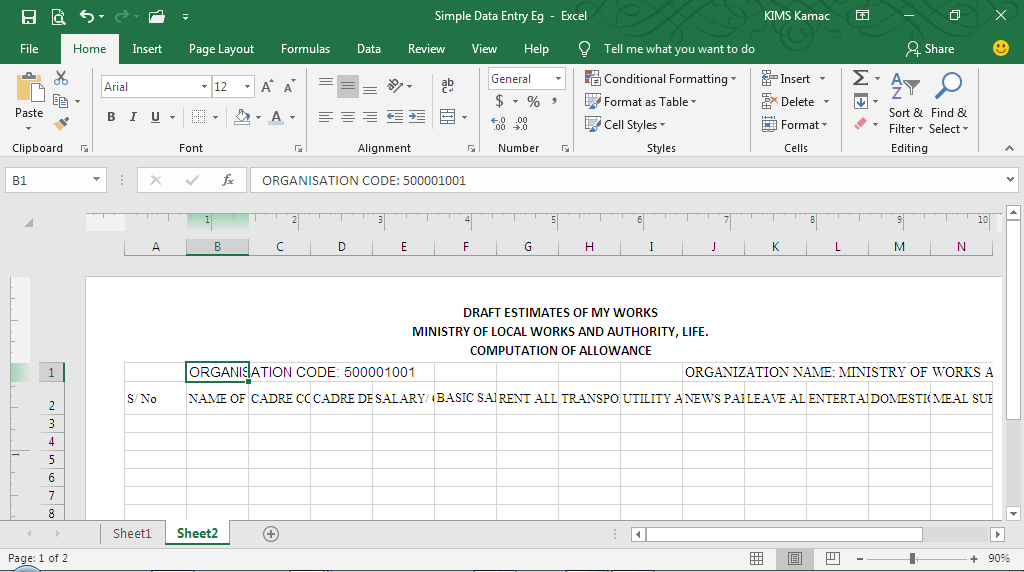The width and height of the screenshot is (1024, 572).
Task: Align text right
Action: (x=370, y=117)
